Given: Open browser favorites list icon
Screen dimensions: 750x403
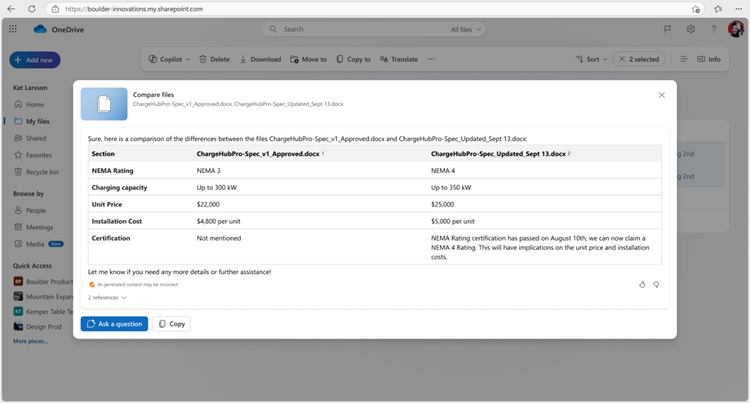Looking at the screenshot, I should (x=718, y=9).
